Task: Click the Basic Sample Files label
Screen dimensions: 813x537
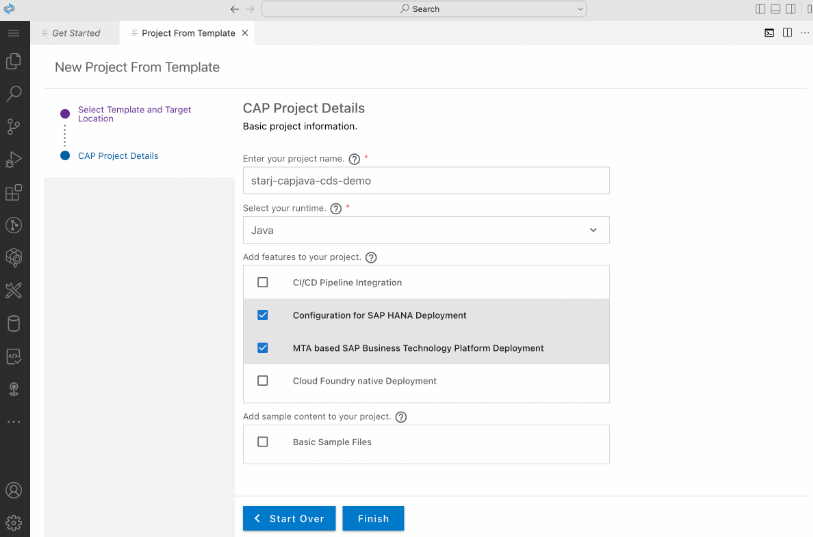Action: point(332,442)
